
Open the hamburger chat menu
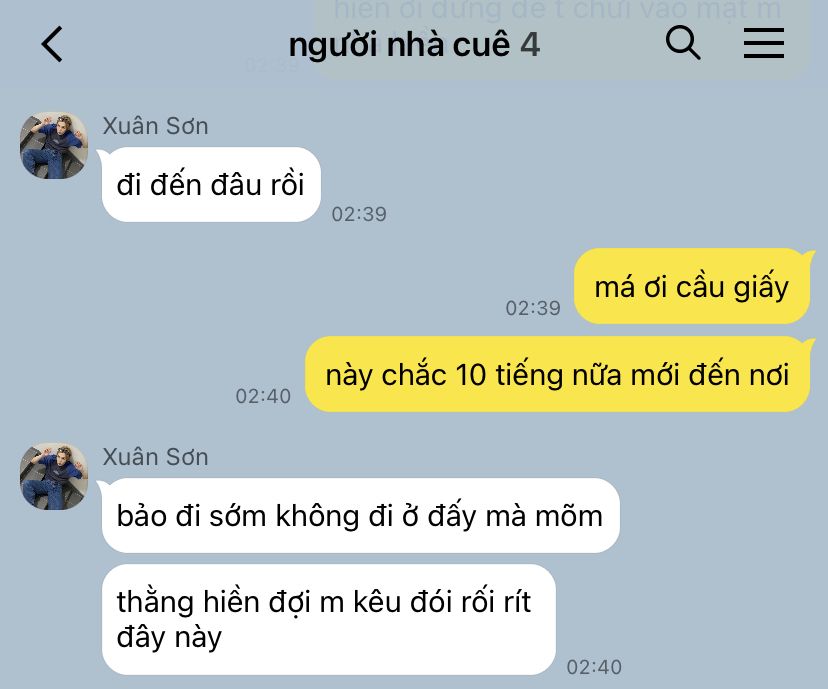pyautogui.click(x=764, y=43)
